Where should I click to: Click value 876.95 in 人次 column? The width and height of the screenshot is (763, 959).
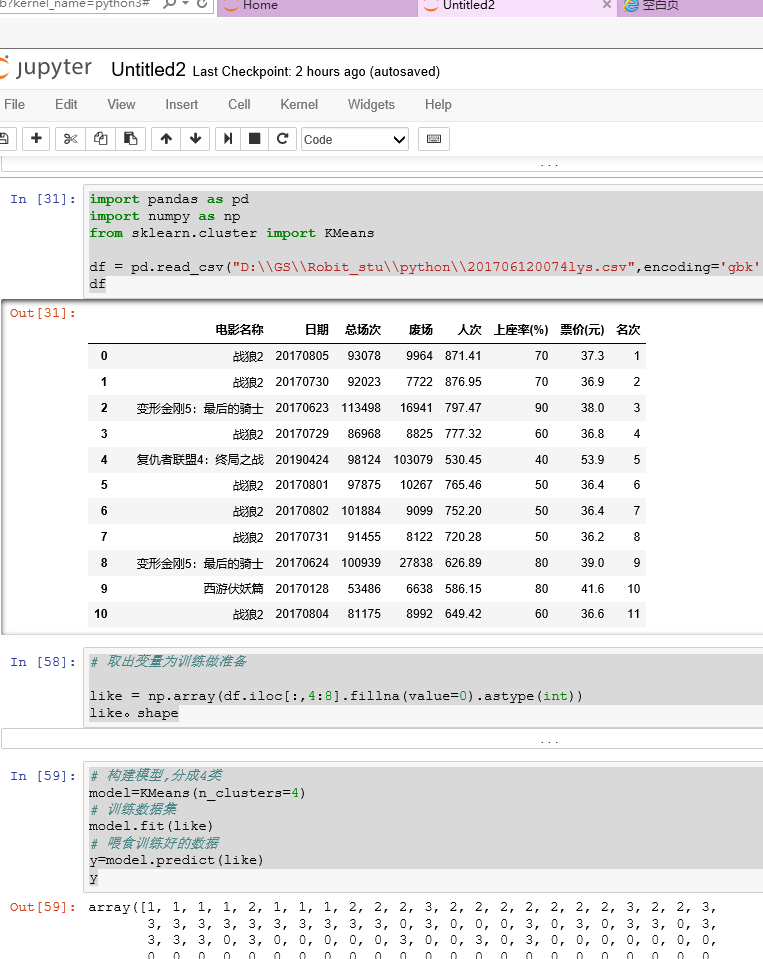point(463,382)
